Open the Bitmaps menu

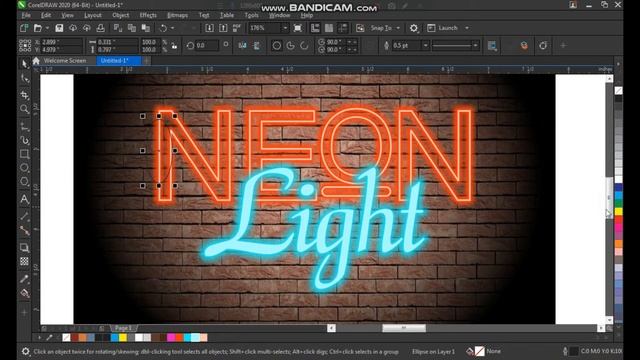point(178,15)
